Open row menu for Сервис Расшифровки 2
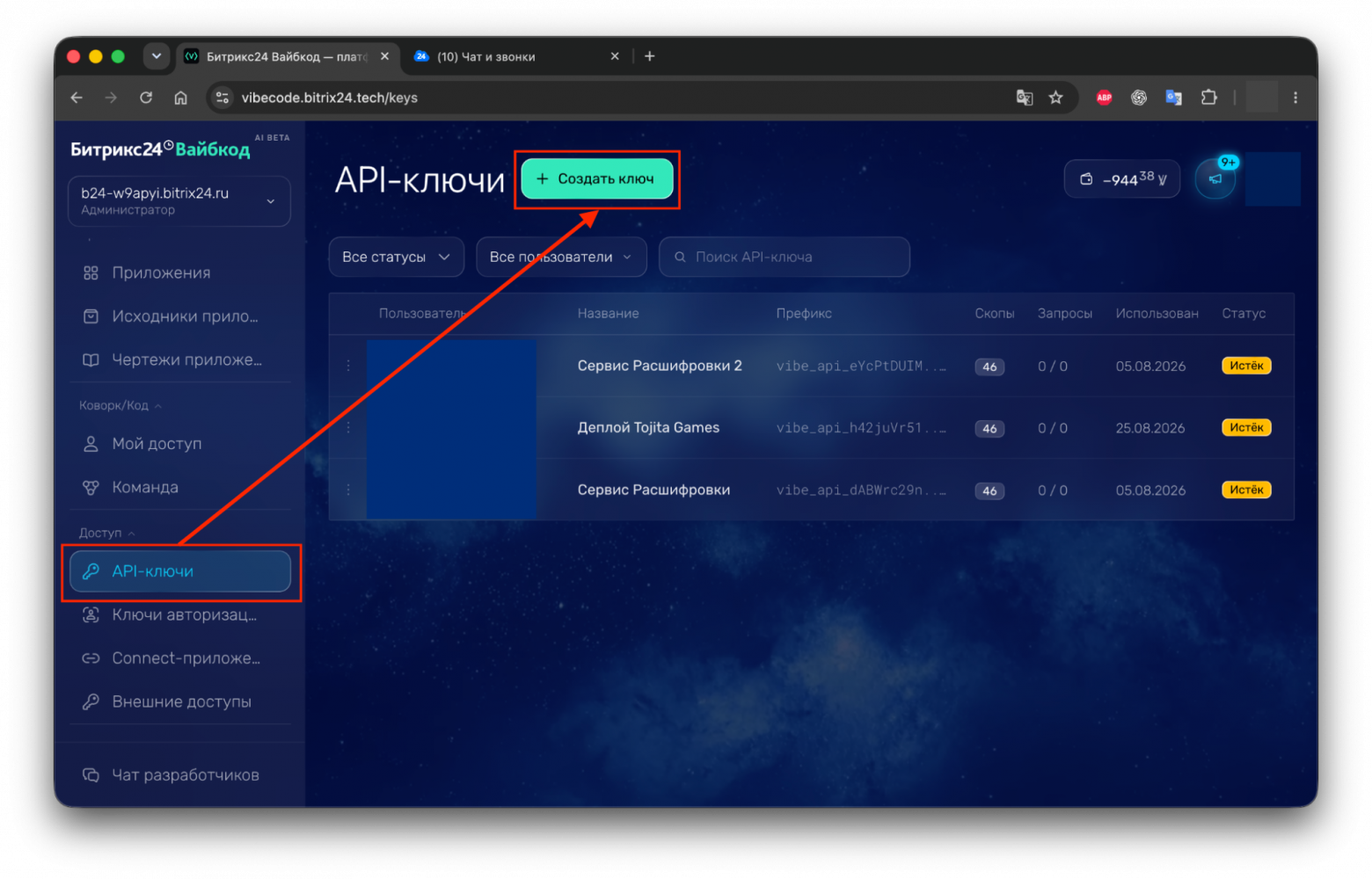1372x879 pixels. 348,366
